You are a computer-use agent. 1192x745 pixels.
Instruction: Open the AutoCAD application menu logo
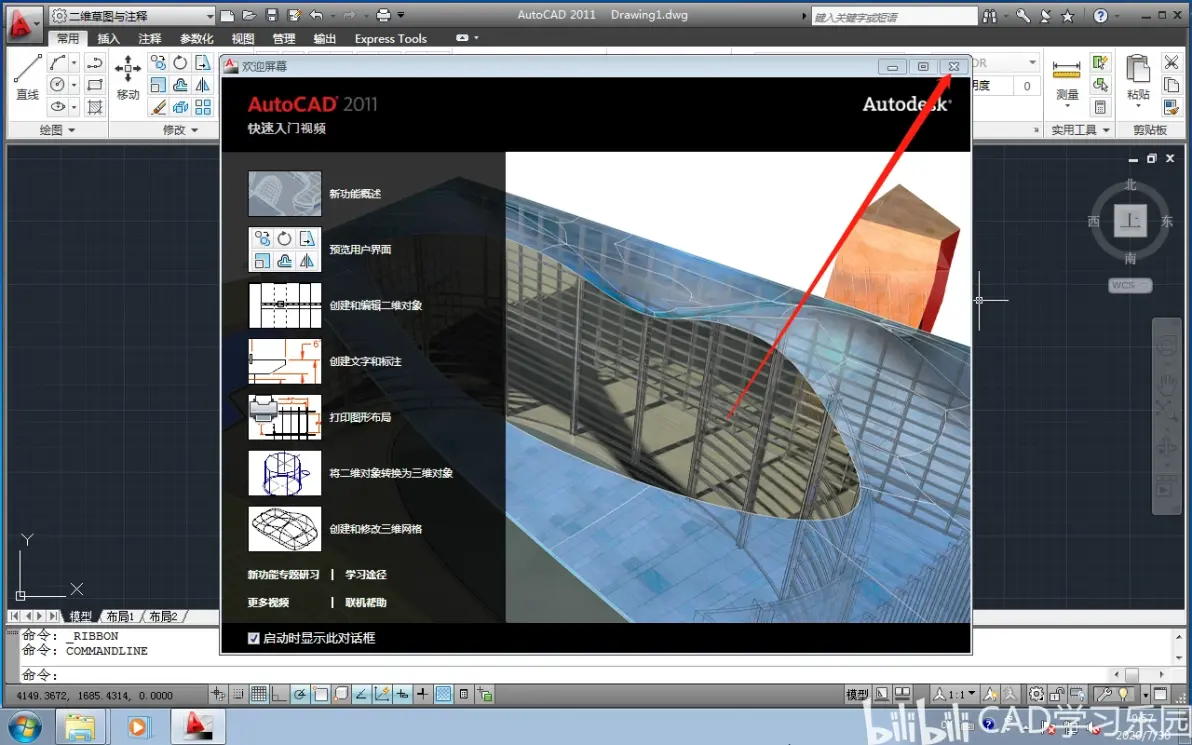(x=23, y=23)
